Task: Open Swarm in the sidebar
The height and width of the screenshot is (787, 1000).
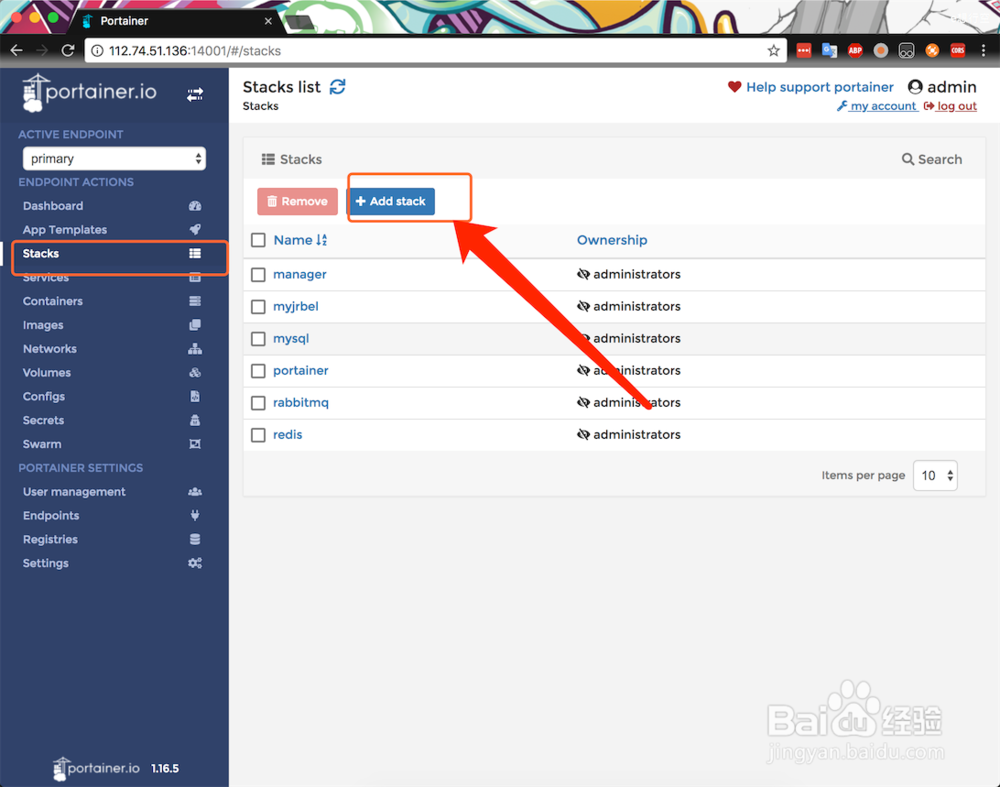Action: [x=42, y=444]
